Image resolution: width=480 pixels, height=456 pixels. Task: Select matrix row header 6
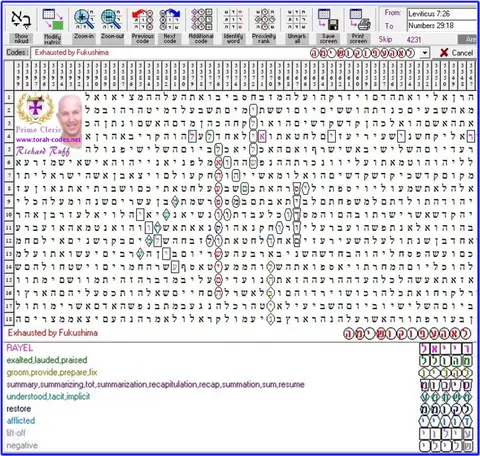coord(9,163)
